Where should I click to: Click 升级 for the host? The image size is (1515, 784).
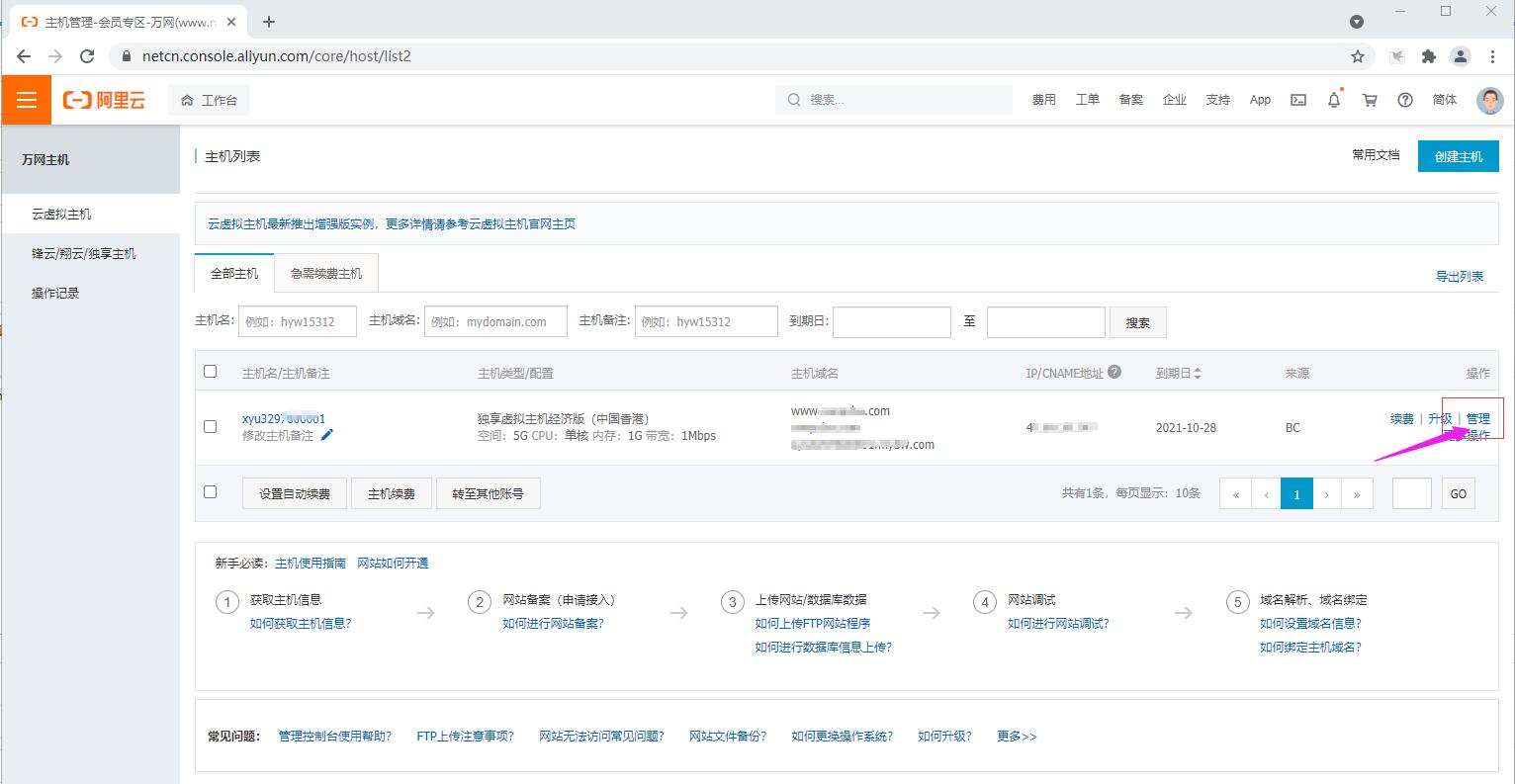(1441, 418)
